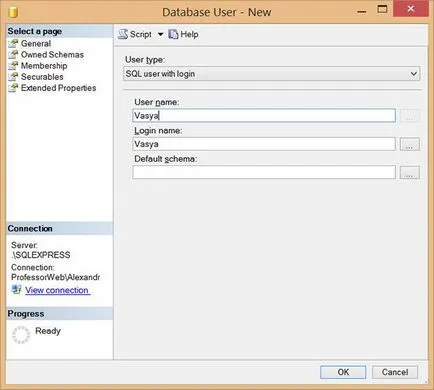
Task: Confirm with the OK button
Action: coord(343,372)
